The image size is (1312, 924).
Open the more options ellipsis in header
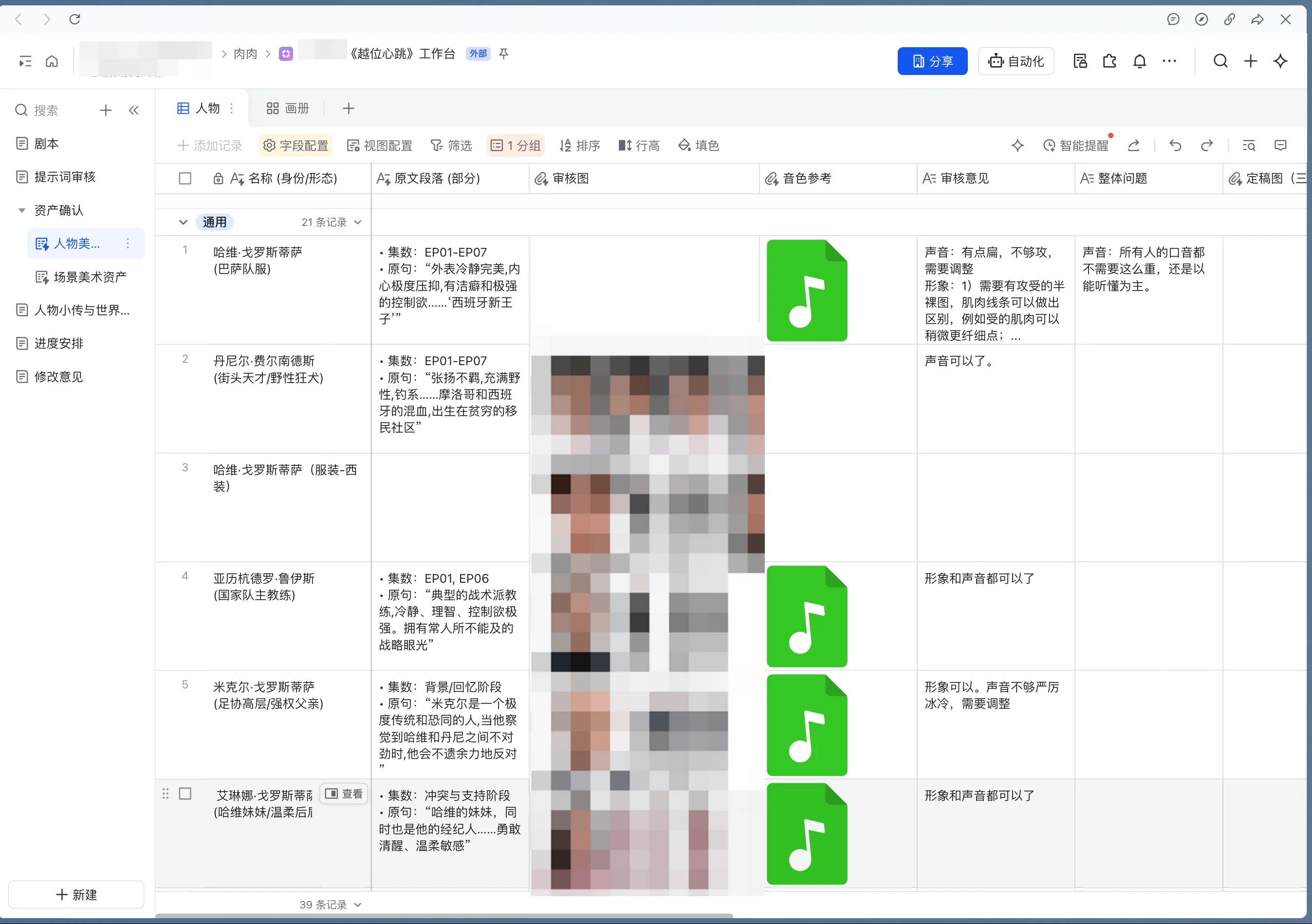[x=1169, y=61]
